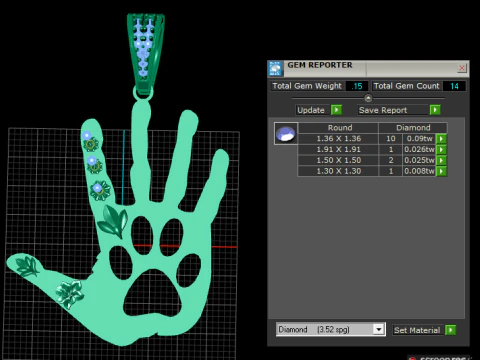Click the Update button label

pos(311,110)
